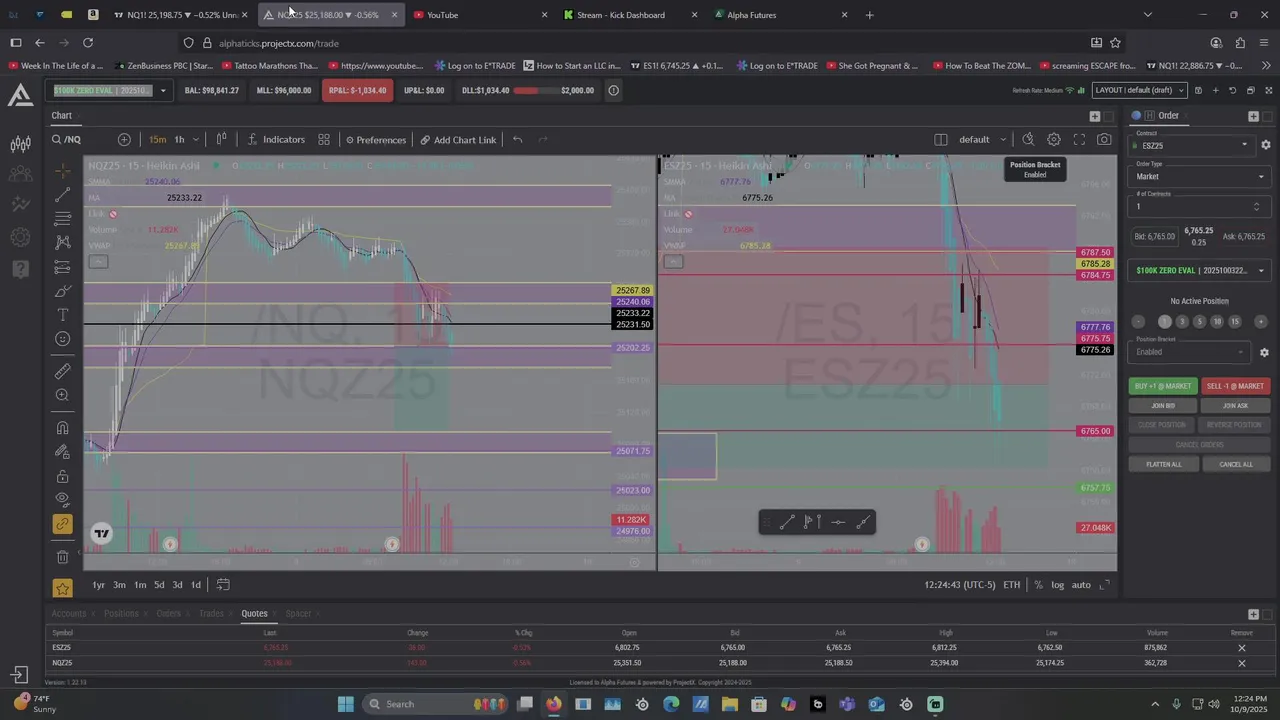Select the ruler measure tool

click(62, 371)
